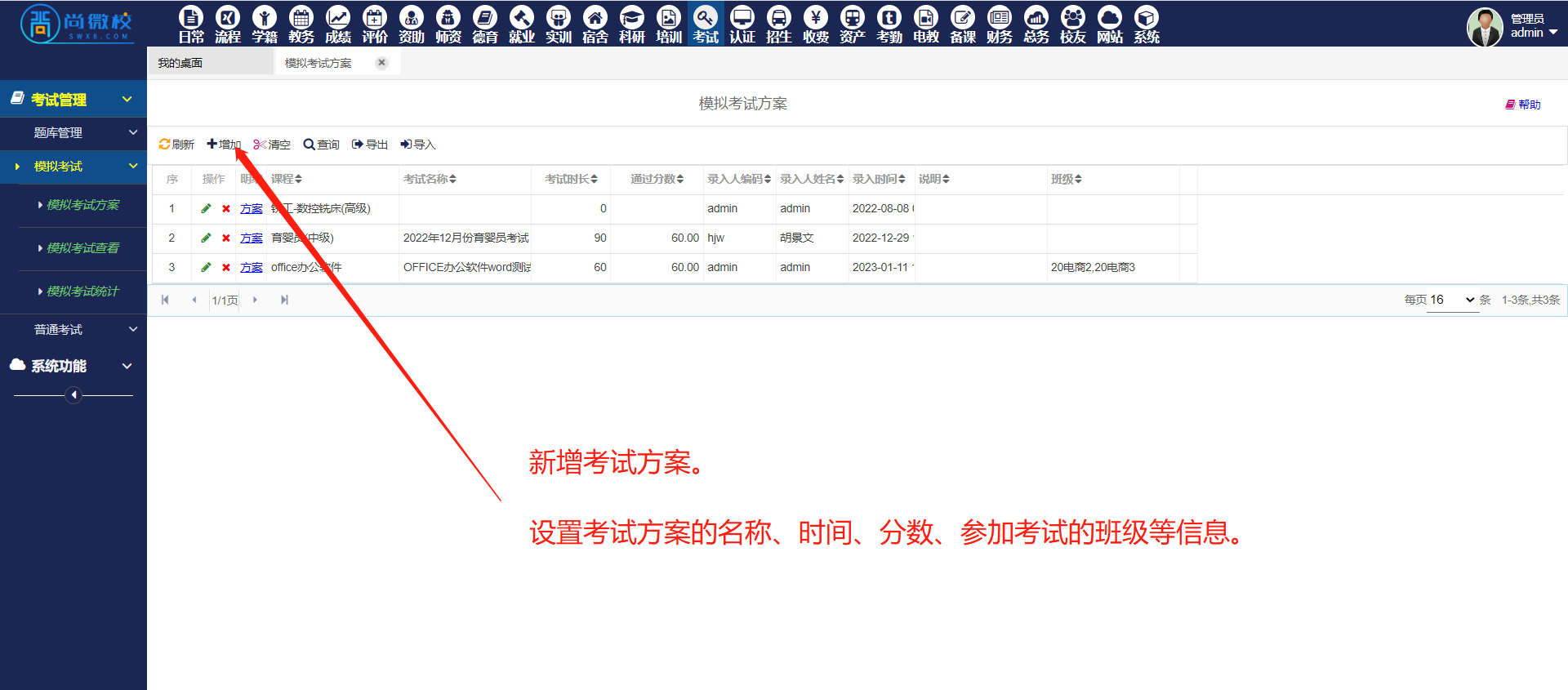Sort by 课程 column header
Screen dimensions: 1568x690
(x=287, y=179)
